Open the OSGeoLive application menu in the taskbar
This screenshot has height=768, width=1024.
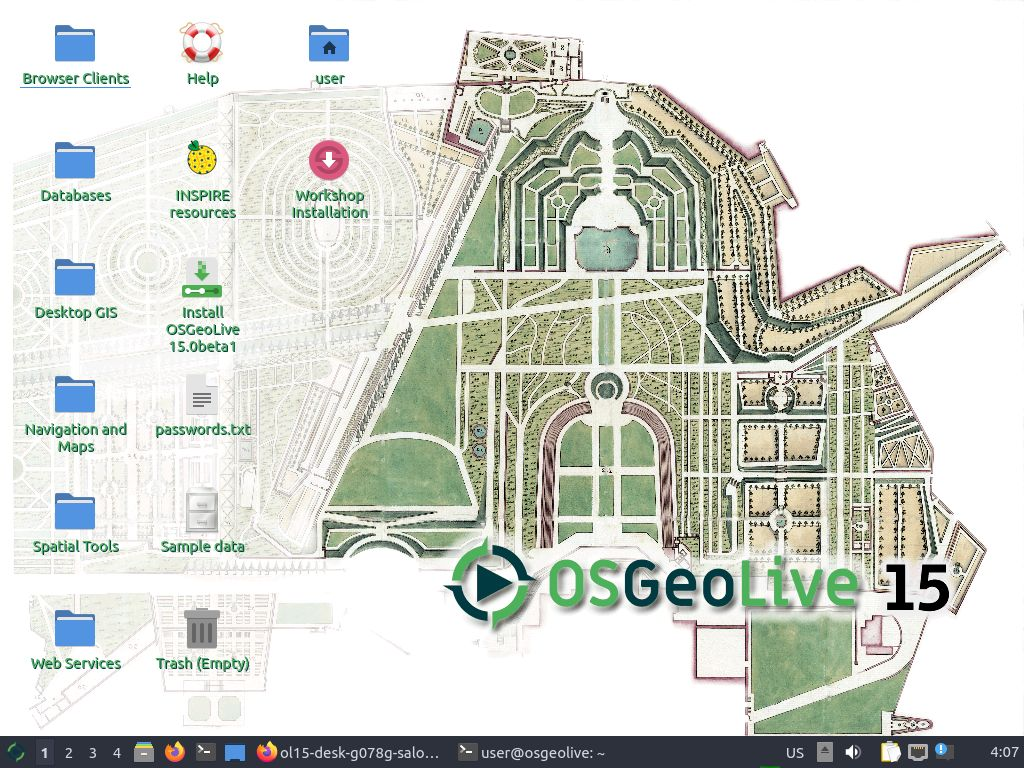16,753
